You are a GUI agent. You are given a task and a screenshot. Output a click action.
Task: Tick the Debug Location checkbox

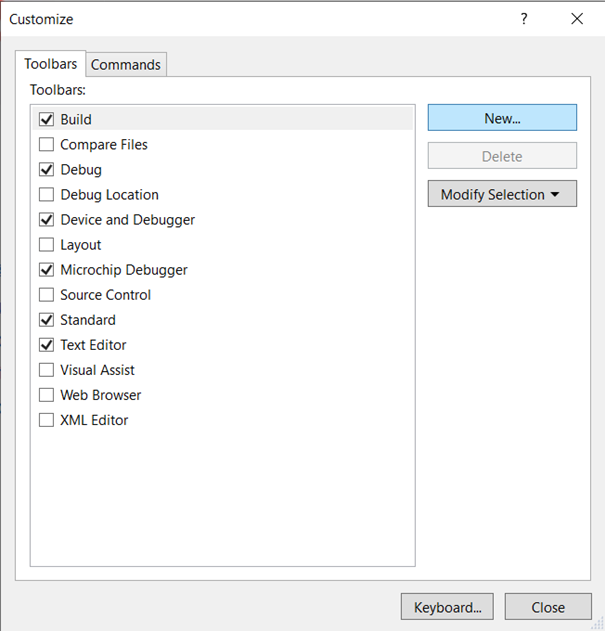[x=46, y=195]
